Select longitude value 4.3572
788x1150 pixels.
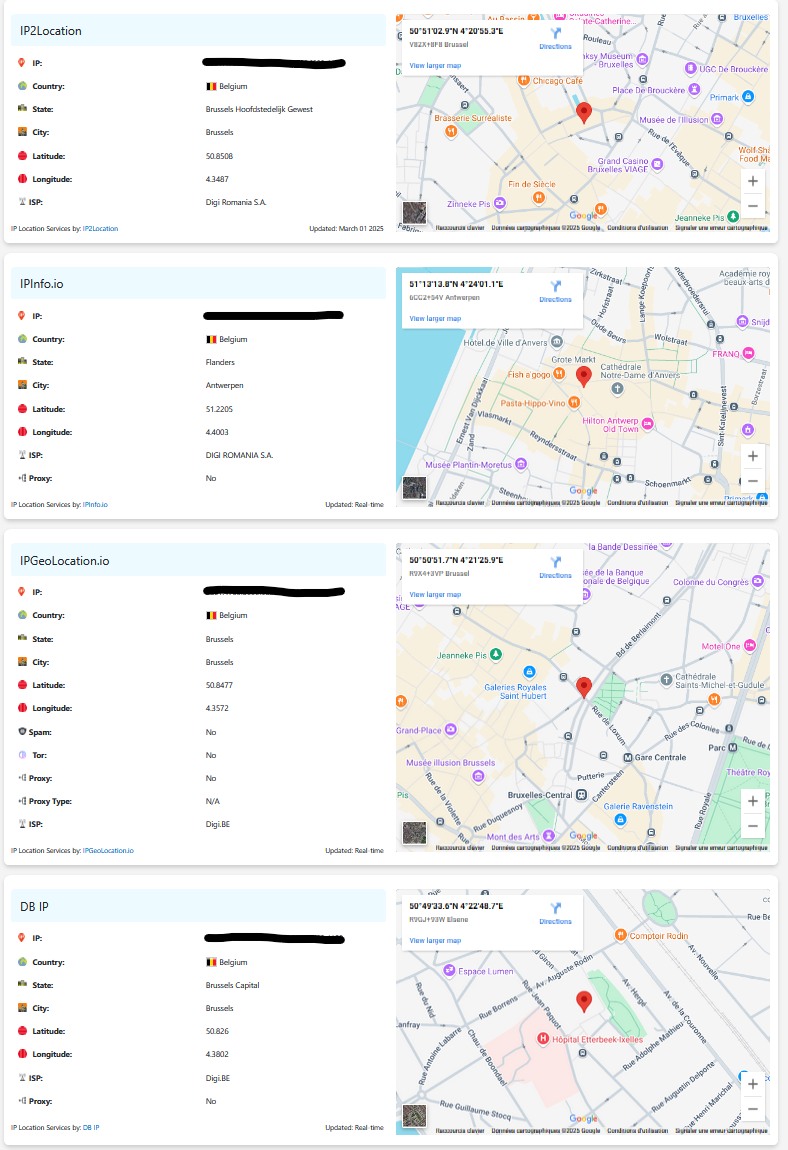coord(217,708)
